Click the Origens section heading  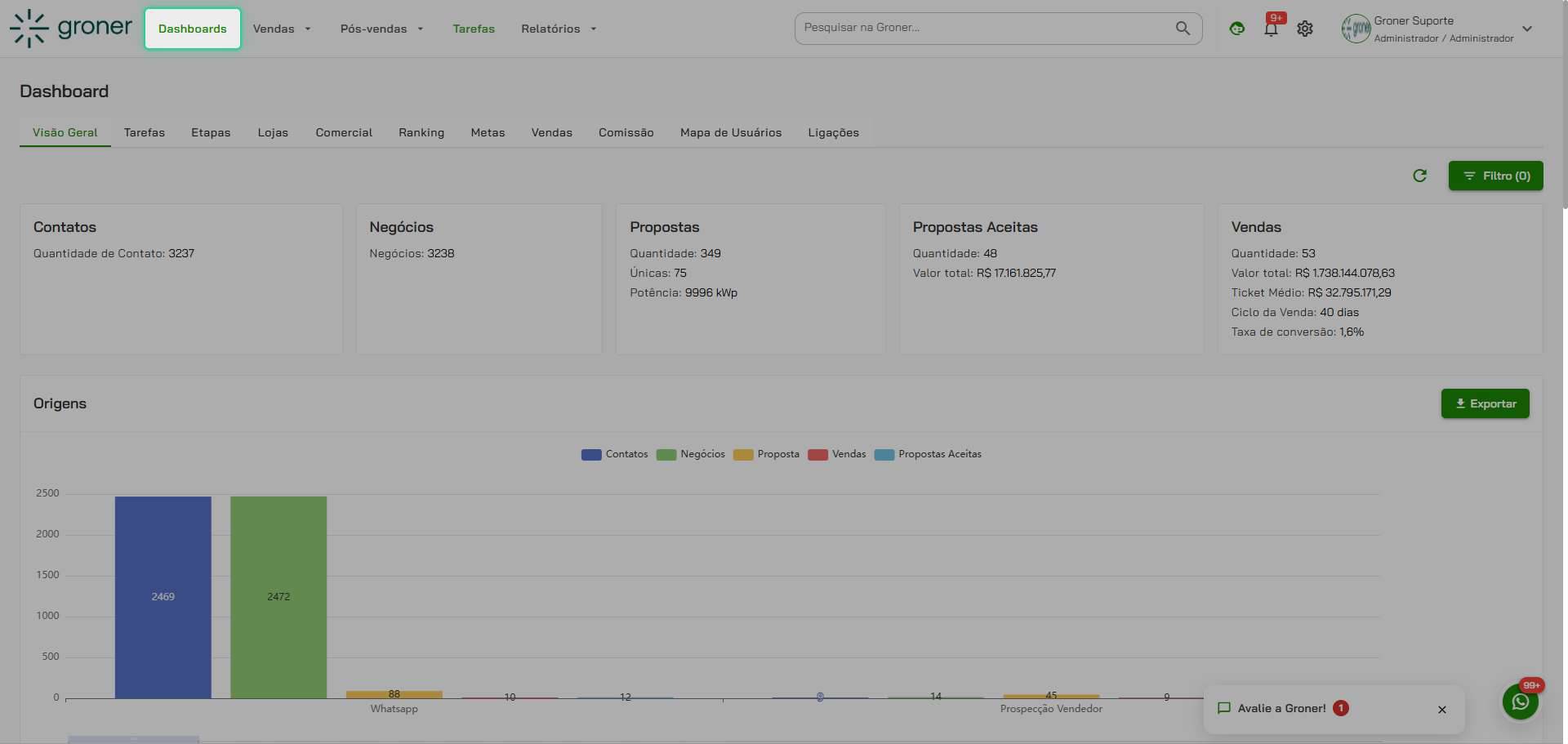(60, 403)
